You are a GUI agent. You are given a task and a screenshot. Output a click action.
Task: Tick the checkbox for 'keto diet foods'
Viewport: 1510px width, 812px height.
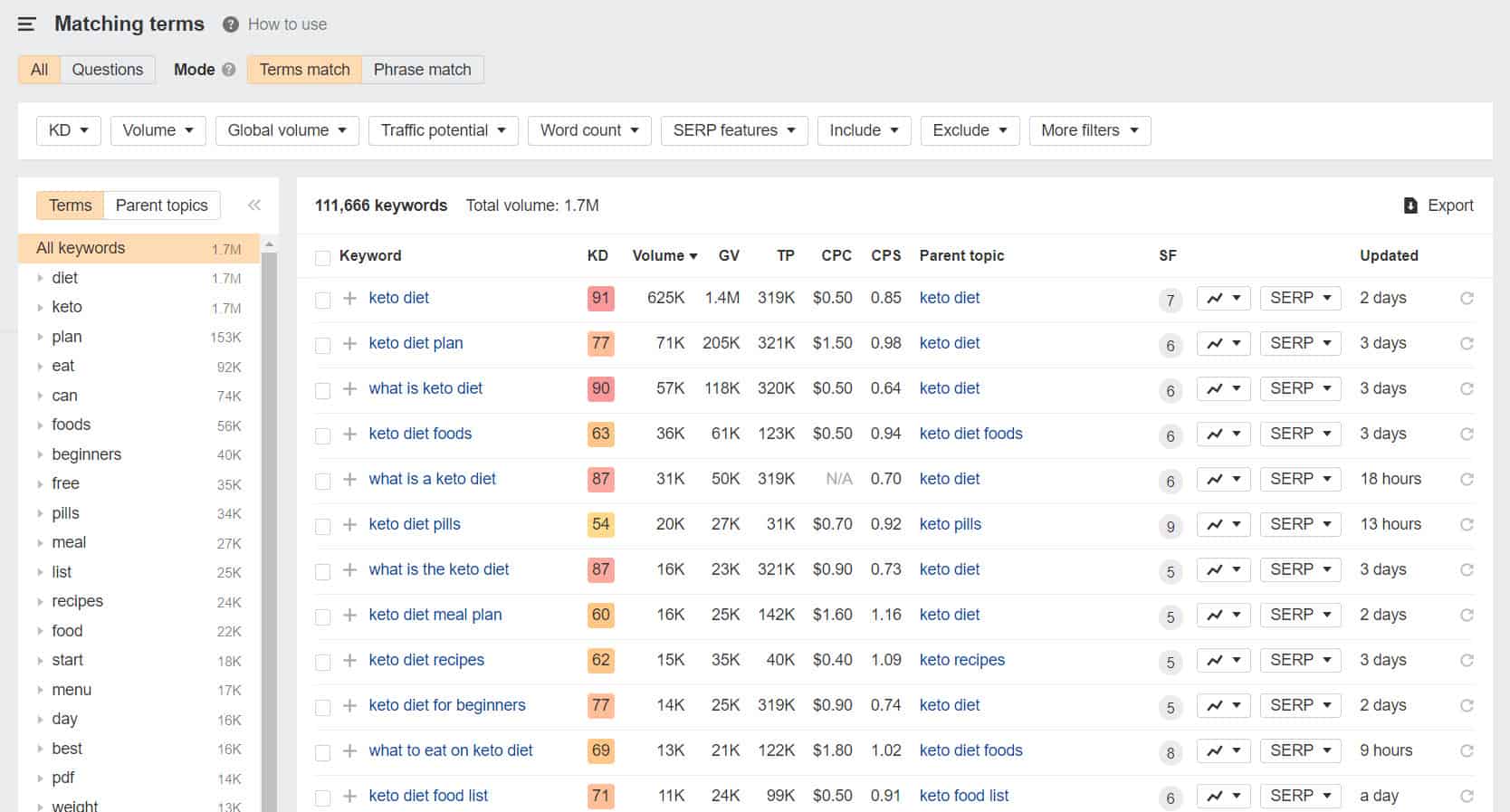pyautogui.click(x=323, y=435)
